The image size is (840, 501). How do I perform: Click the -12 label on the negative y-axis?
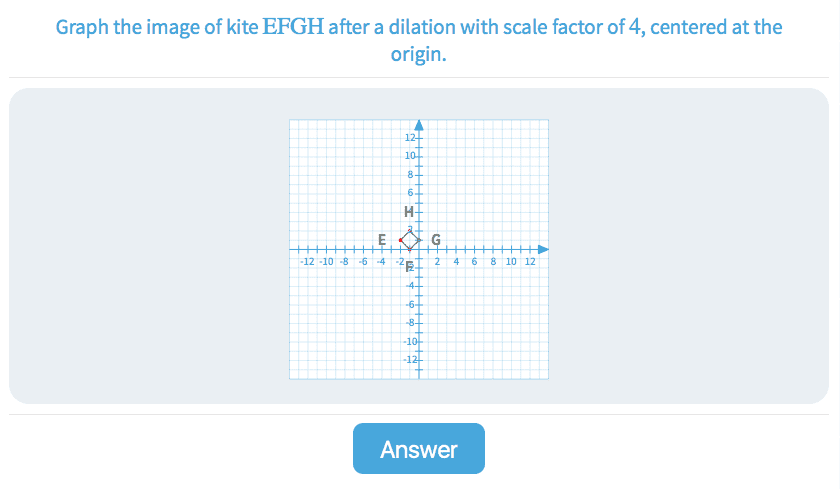[x=409, y=360]
